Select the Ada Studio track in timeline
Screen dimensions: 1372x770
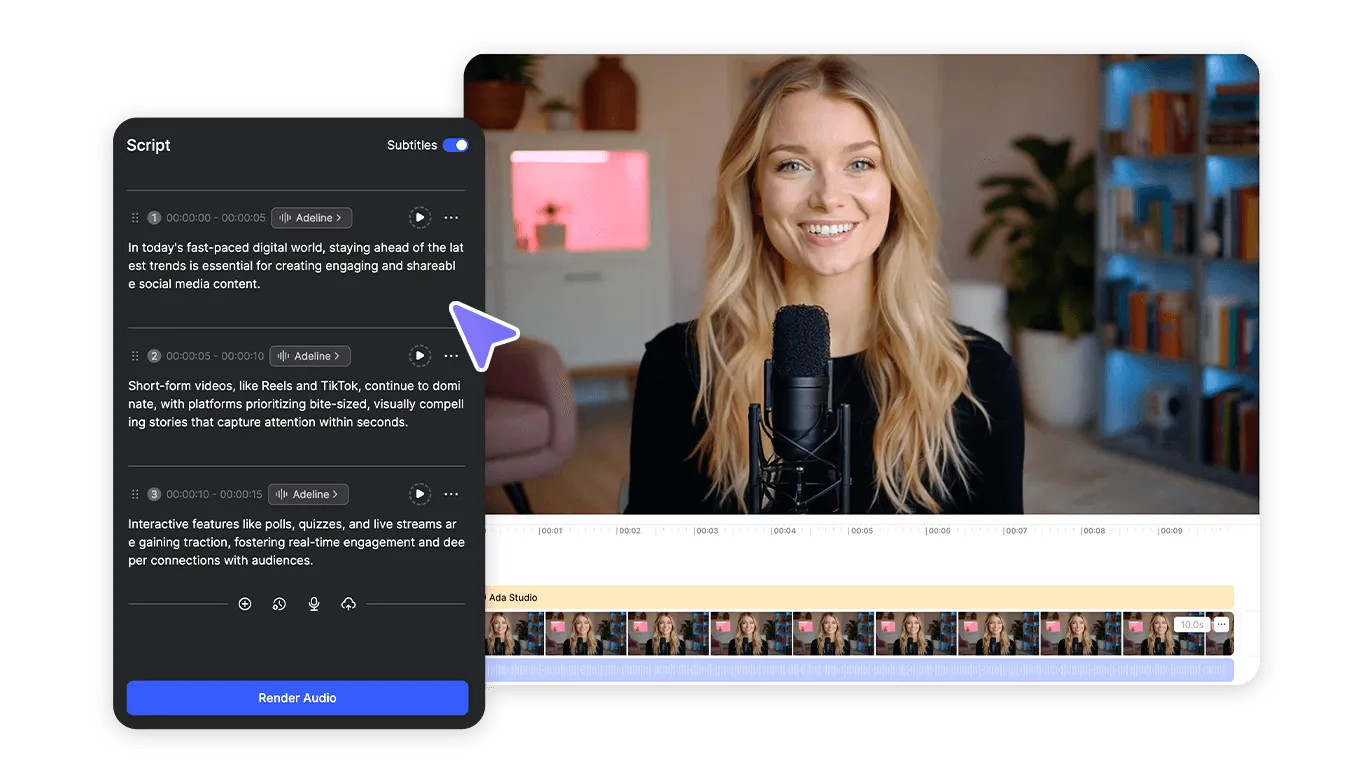(x=858, y=598)
